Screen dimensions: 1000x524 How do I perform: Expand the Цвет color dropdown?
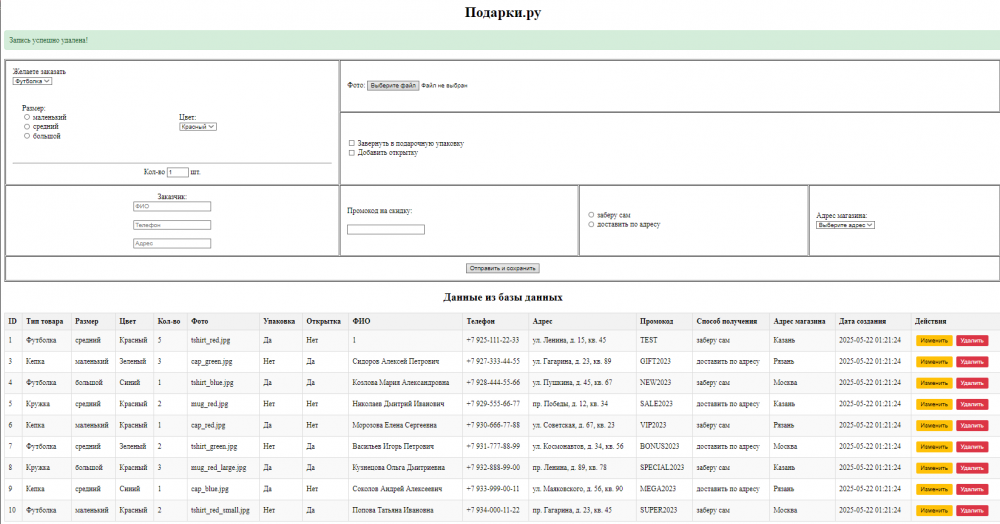pos(198,126)
